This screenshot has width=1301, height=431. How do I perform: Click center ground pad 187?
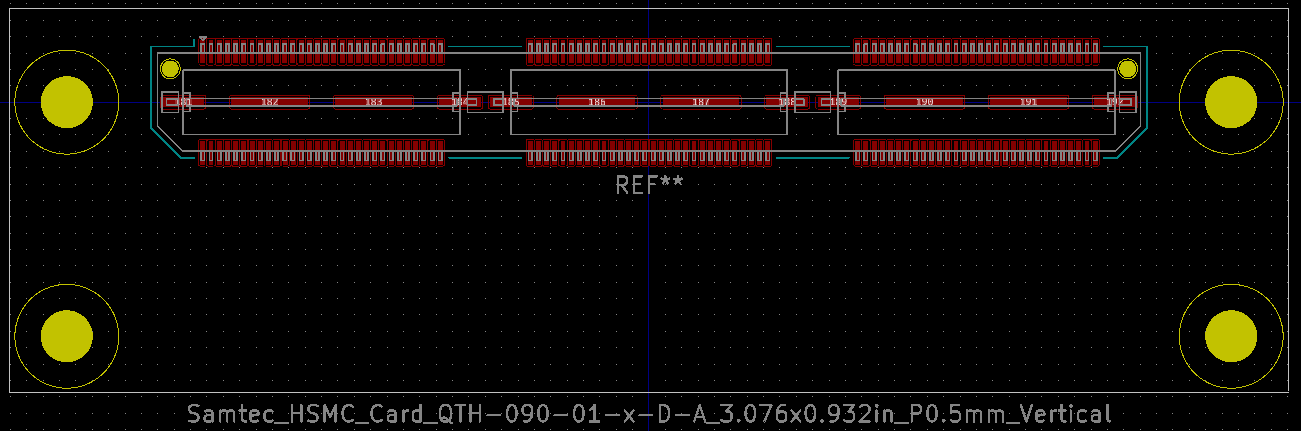pyautogui.click(x=700, y=102)
